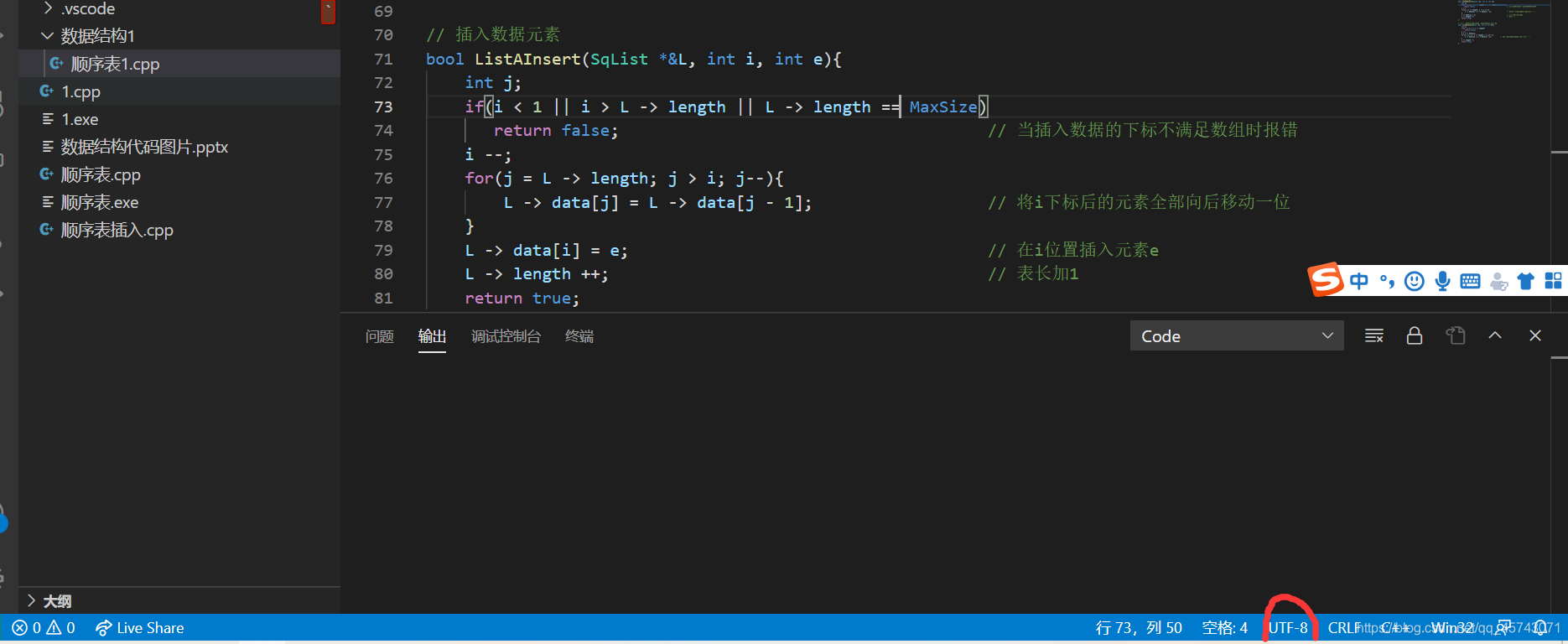Click the C++ icon of 顺序表1.cpp

56,63
